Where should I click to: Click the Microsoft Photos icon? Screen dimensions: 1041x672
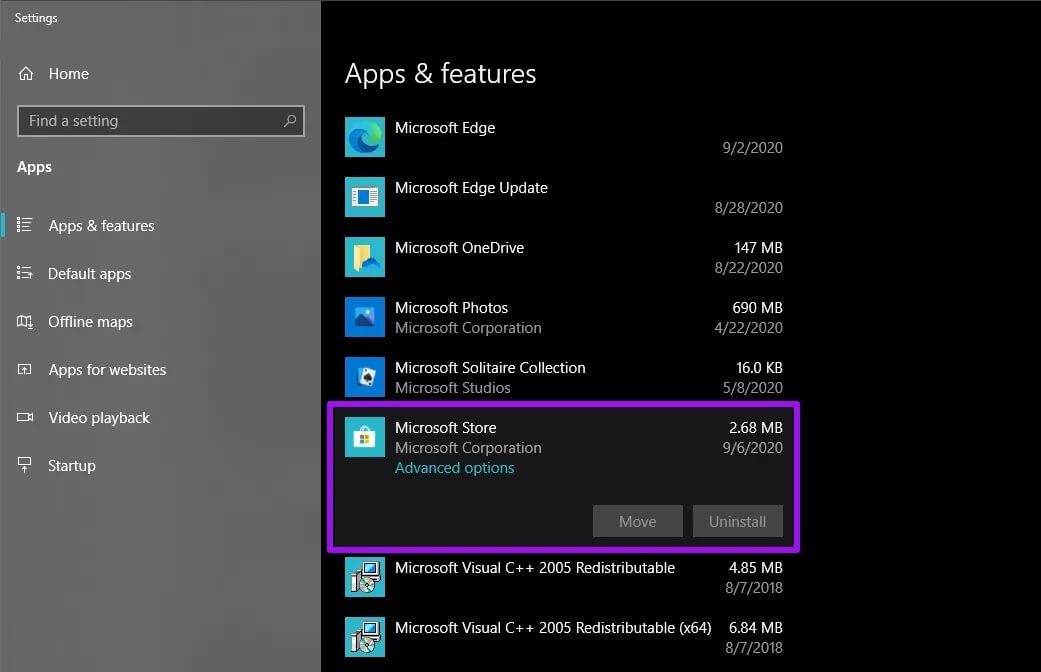(x=364, y=317)
